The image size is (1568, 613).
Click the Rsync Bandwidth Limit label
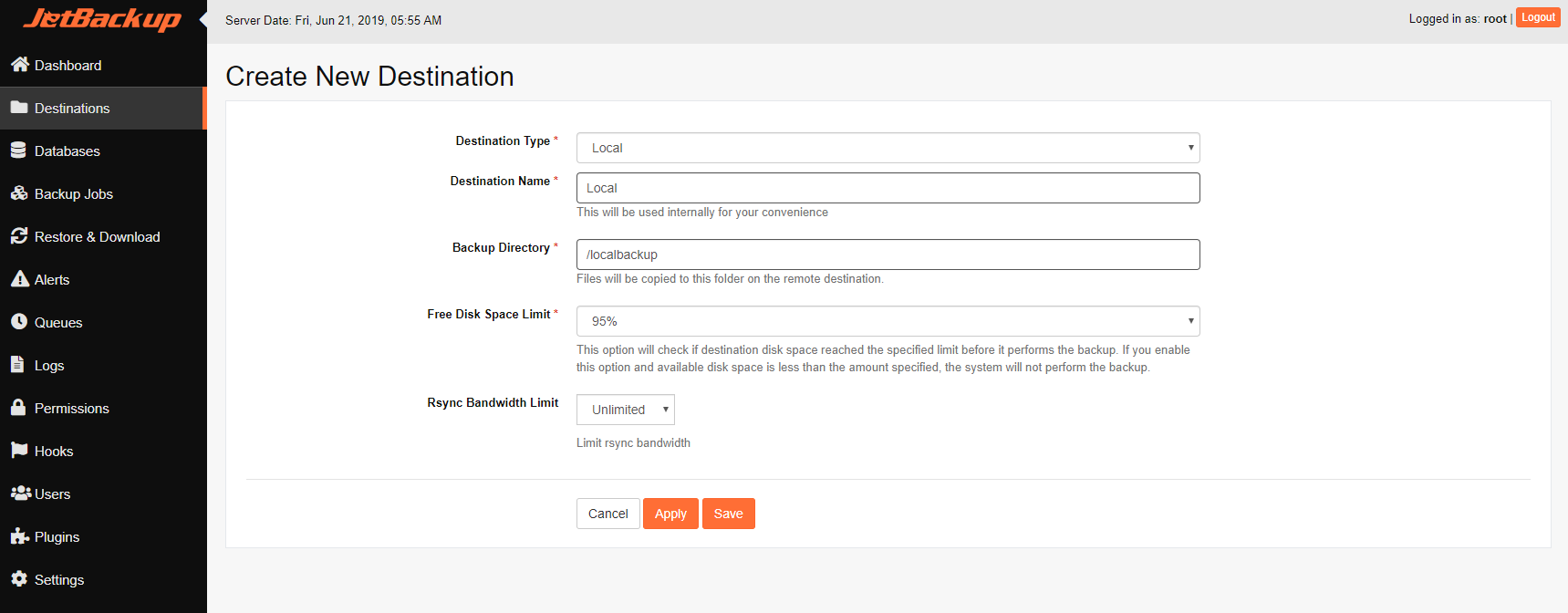493,402
